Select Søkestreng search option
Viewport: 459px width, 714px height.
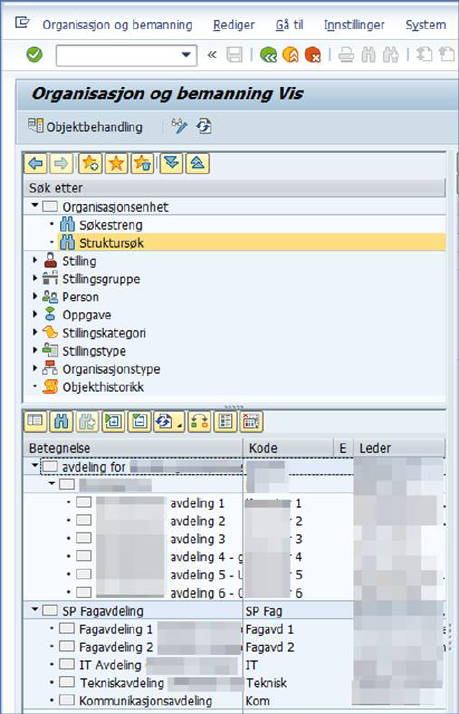pyautogui.click(x=111, y=224)
